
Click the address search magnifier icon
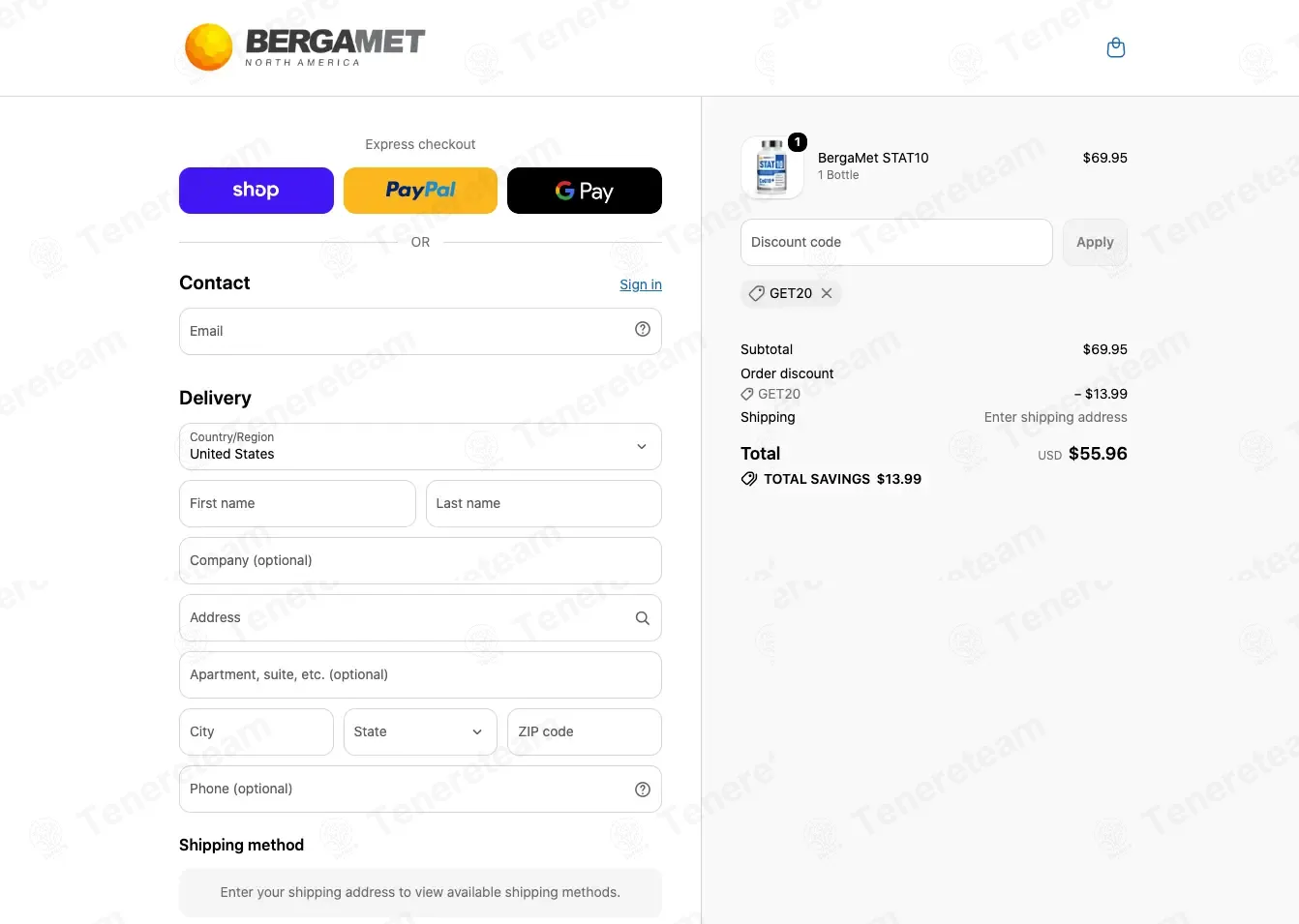[x=643, y=618]
